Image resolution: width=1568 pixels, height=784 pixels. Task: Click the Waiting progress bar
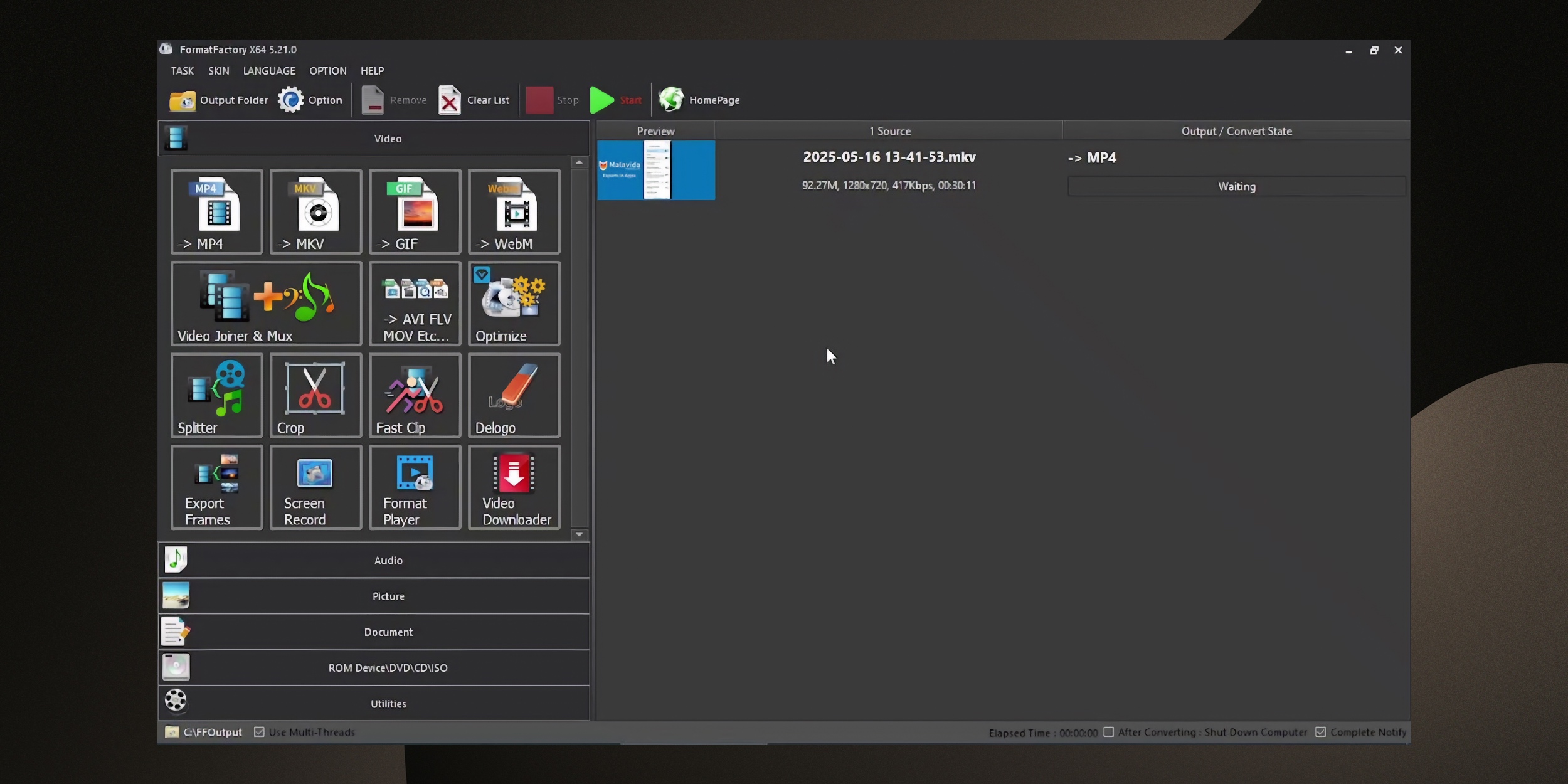click(1237, 186)
